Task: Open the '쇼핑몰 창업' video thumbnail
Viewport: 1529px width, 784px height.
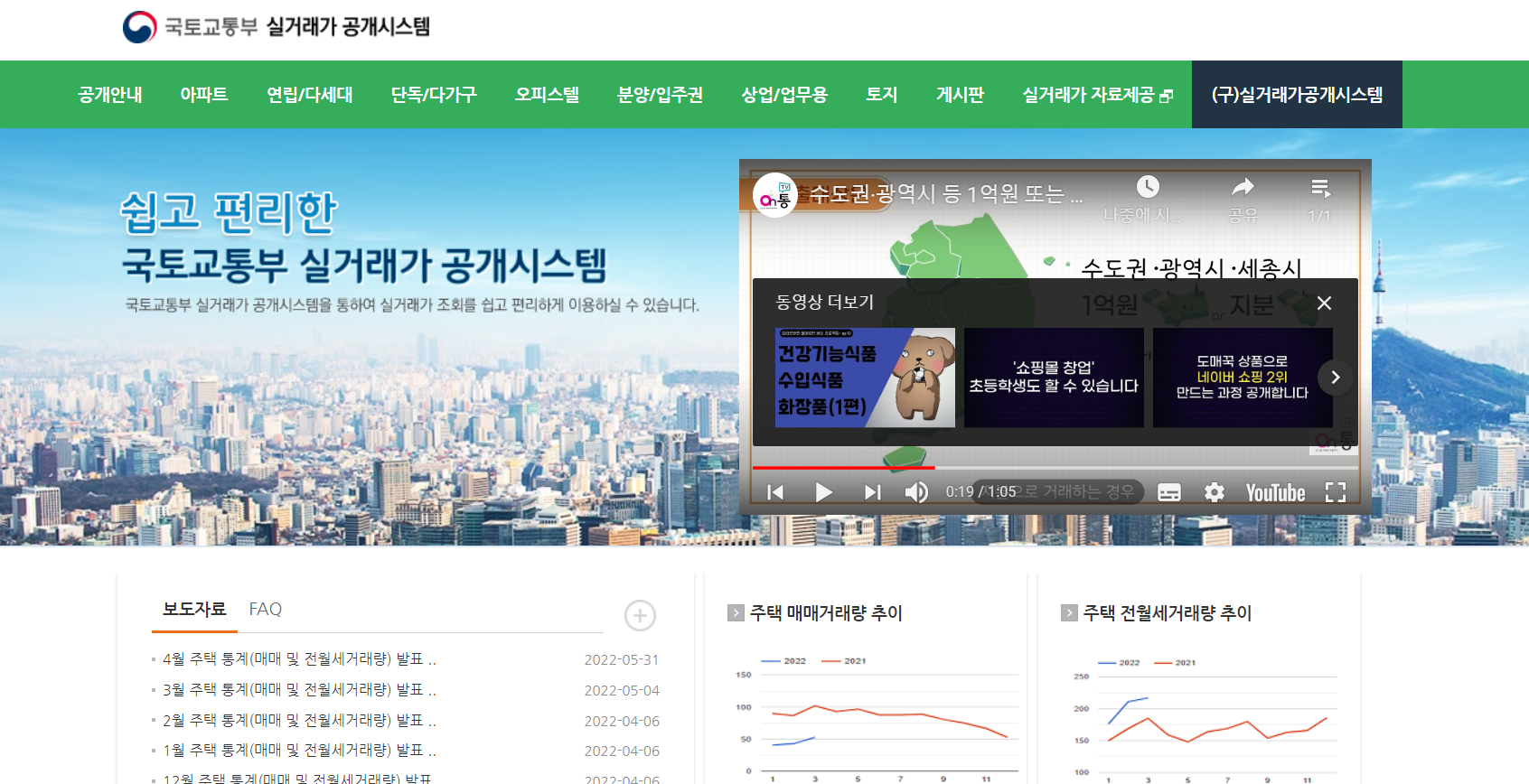Action: pyautogui.click(x=1054, y=378)
